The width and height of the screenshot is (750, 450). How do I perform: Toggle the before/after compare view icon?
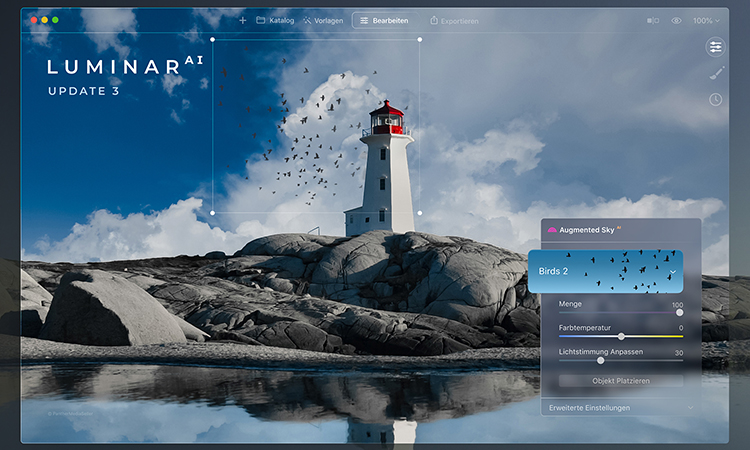click(x=653, y=20)
